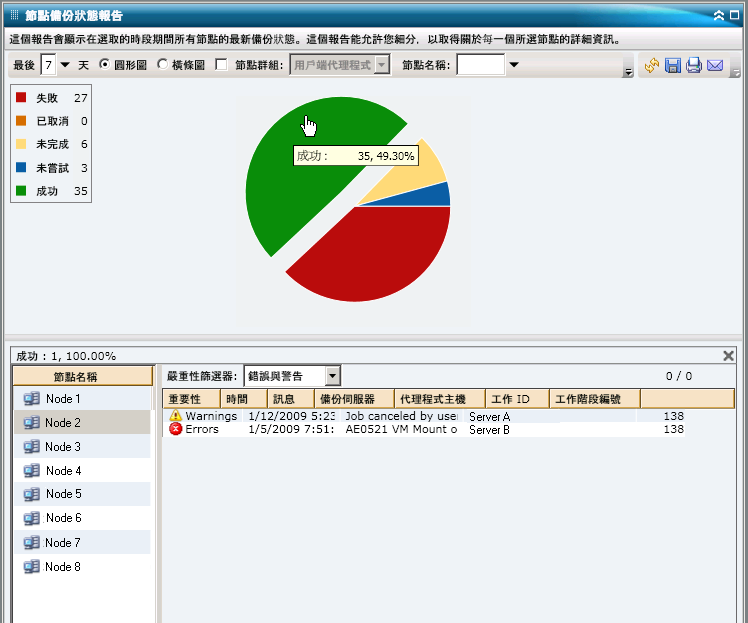Sort by 重要性 column header
The height and width of the screenshot is (623, 748).
191,399
